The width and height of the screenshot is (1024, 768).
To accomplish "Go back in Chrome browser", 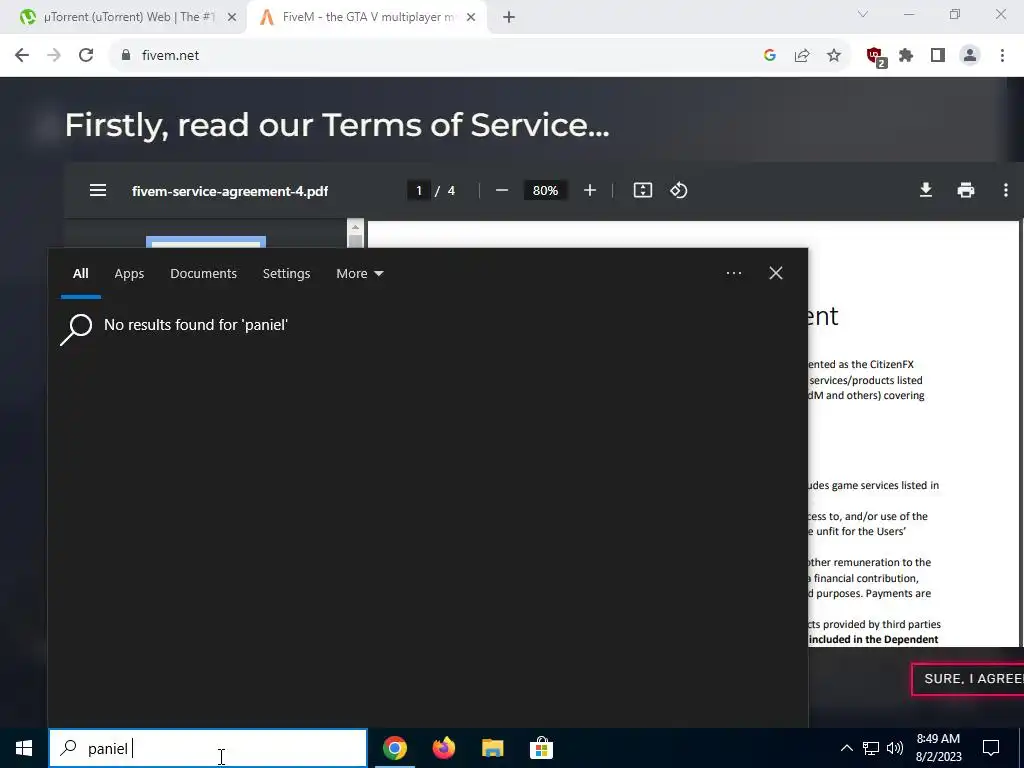I will 22,56.
